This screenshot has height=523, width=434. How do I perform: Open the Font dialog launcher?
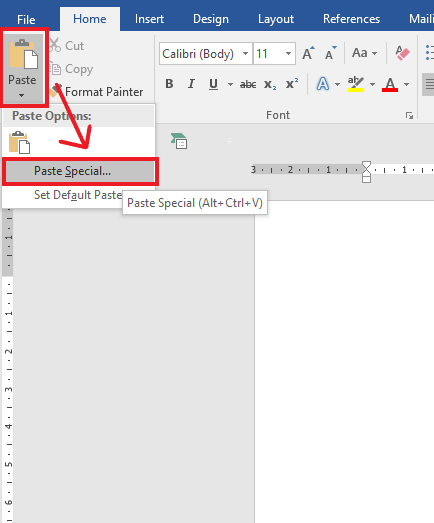coord(409,115)
